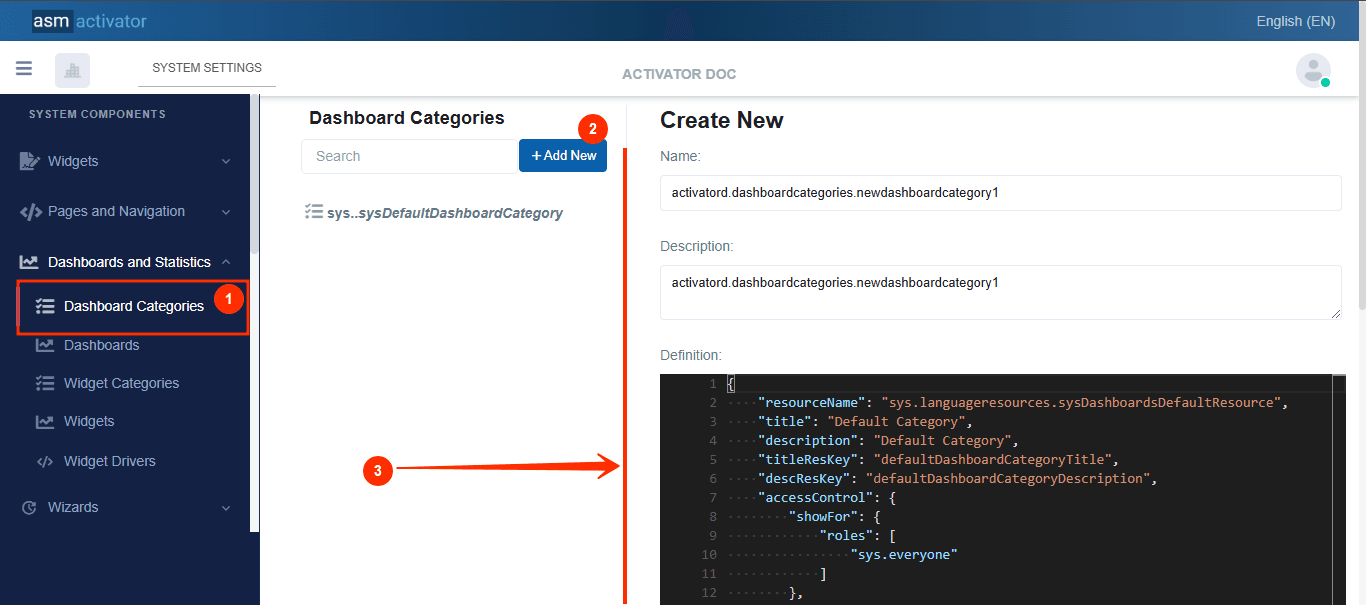Open the hamburger menu icon
This screenshot has height=605, width=1366.
coord(24,69)
